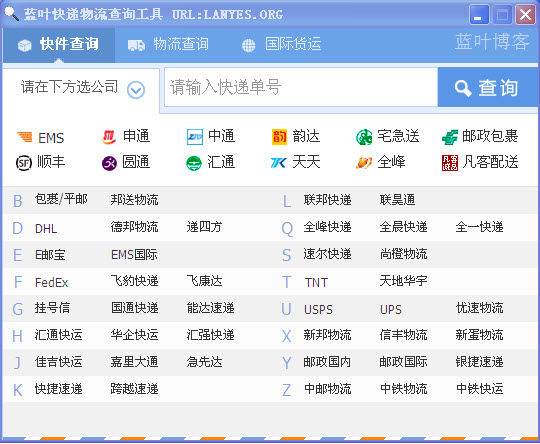Select the 天天 TK logo icon

[279, 163]
